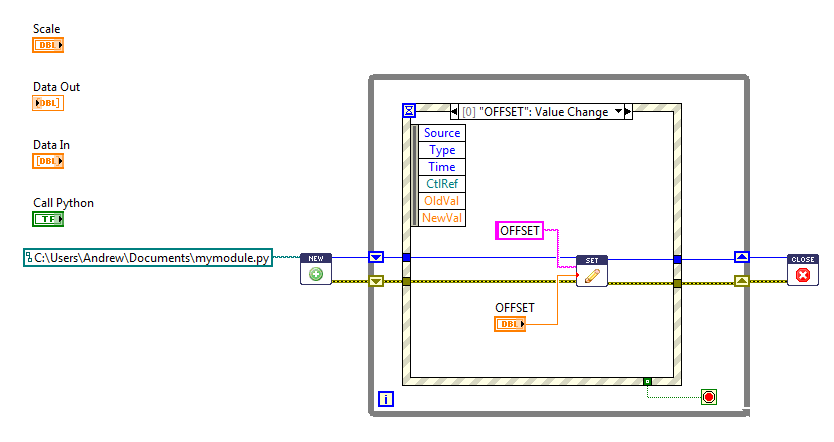
Task: Go to next event case arrow
Action: click(x=629, y=112)
